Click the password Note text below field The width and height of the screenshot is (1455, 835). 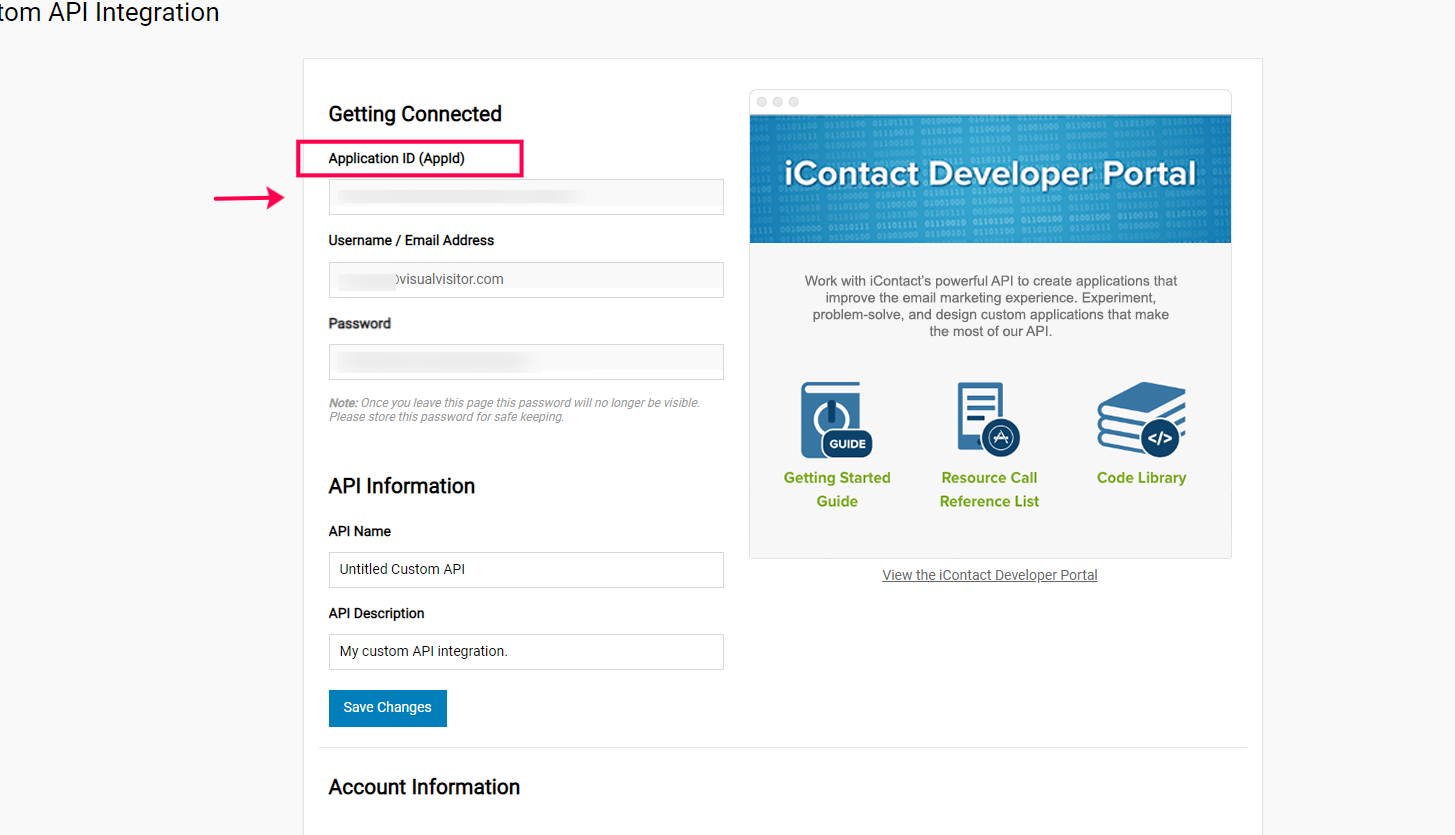pos(514,410)
